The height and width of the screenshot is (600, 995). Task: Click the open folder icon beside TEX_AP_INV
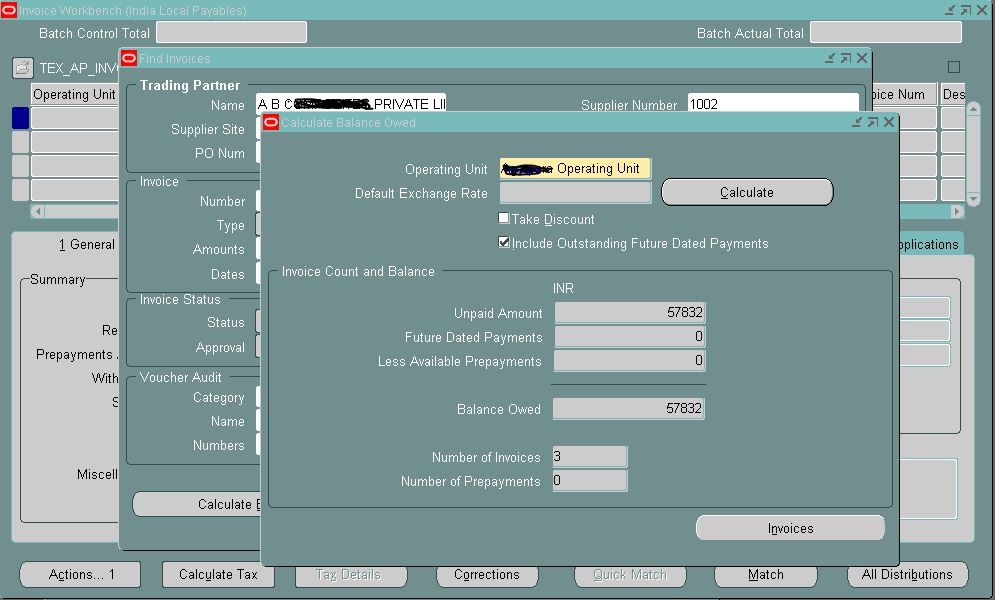(x=22, y=67)
